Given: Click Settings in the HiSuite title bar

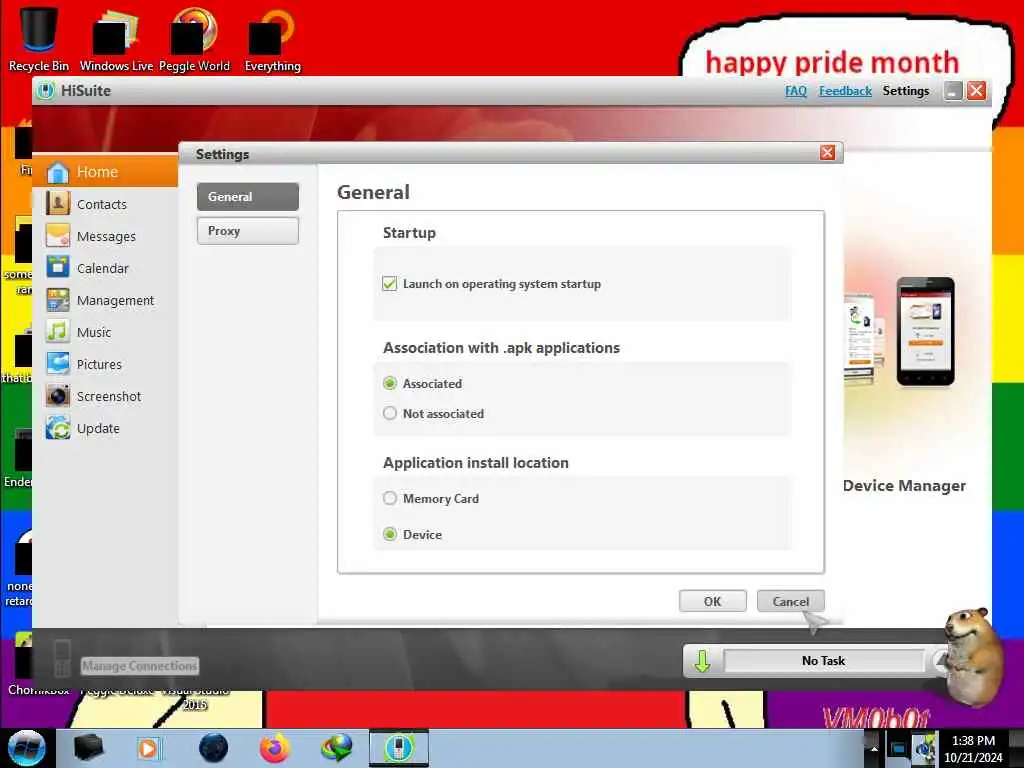Looking at the screenshot, I should point(906,91).
